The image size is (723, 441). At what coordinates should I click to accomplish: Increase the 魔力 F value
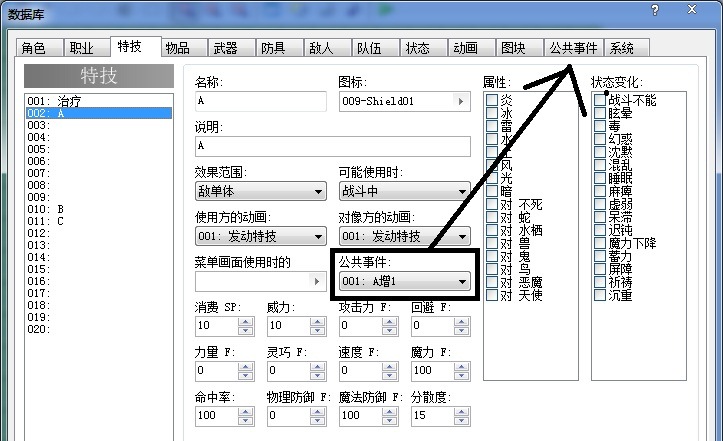click(462, 366)
